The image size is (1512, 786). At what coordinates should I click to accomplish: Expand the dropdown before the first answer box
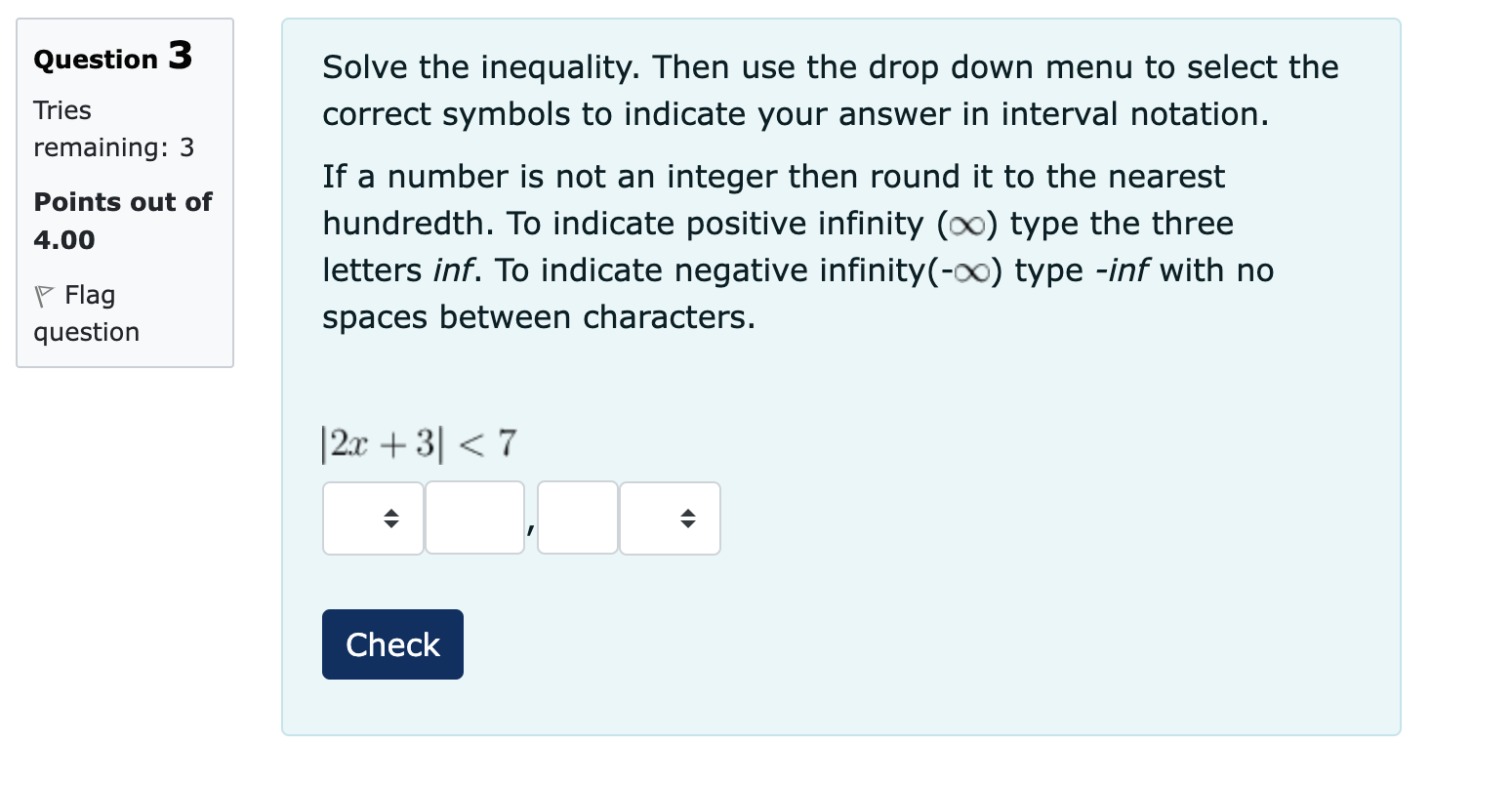[x=373, y=518]
